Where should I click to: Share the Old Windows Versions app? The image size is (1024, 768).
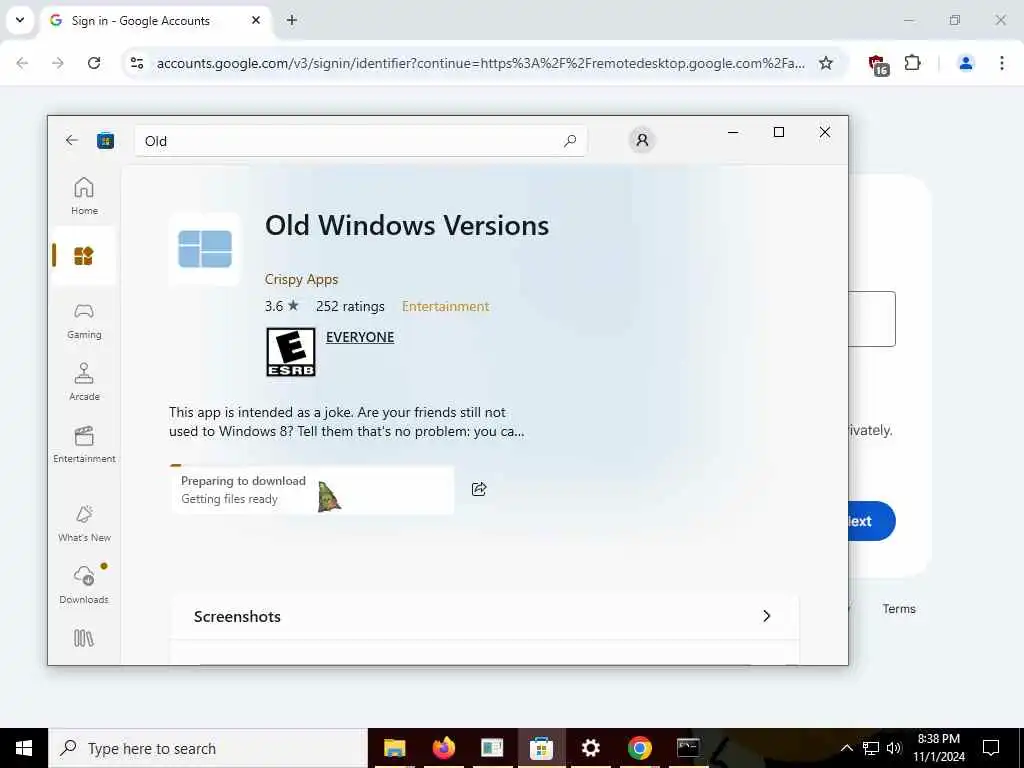point(479,489)
